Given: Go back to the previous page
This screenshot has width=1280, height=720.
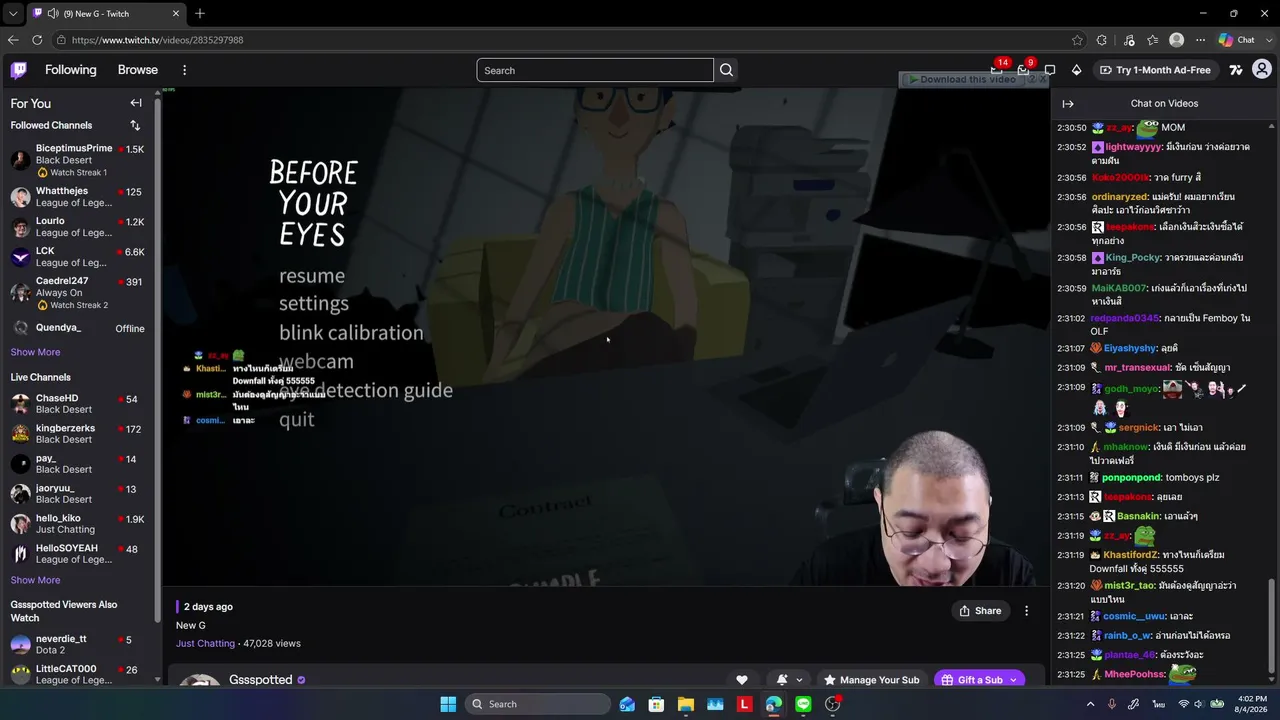Looking at the screenshot, I should point(13,40).
